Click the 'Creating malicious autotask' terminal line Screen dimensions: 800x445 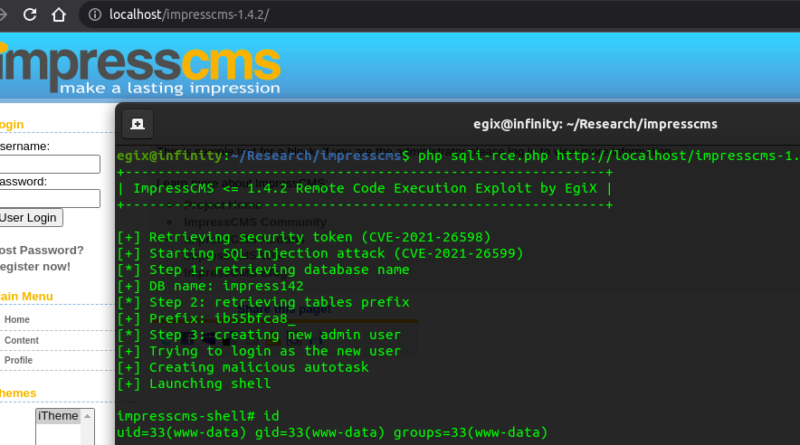243,367
